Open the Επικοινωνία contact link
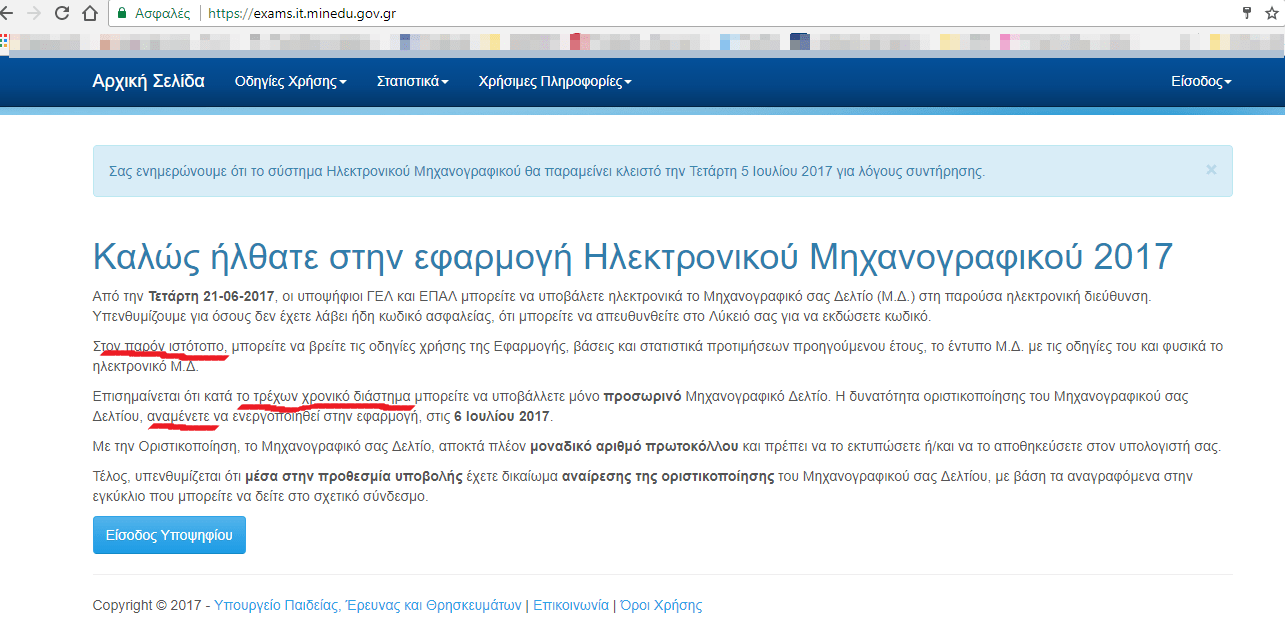1285x617 pixels. pos(571,605)
